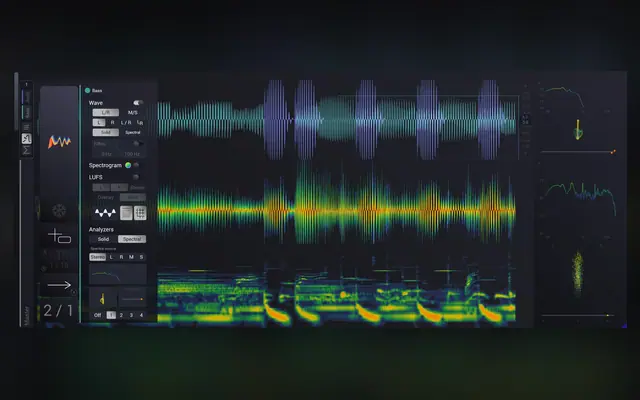640x400 pixels.
Task: Select the highlighted routing icon in sidebar
Action: (26, 139)
